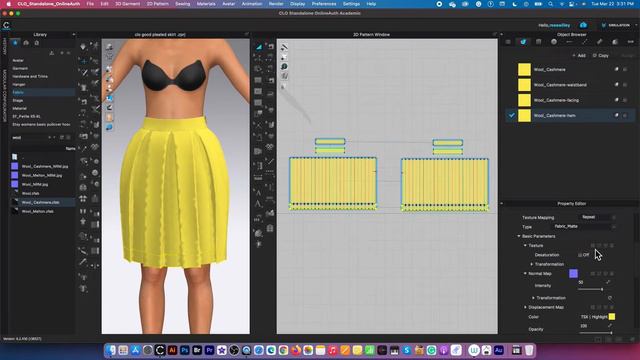Open the Texture Mapping Repeat dropdown
640x360 pixels.
click(598, 217)
